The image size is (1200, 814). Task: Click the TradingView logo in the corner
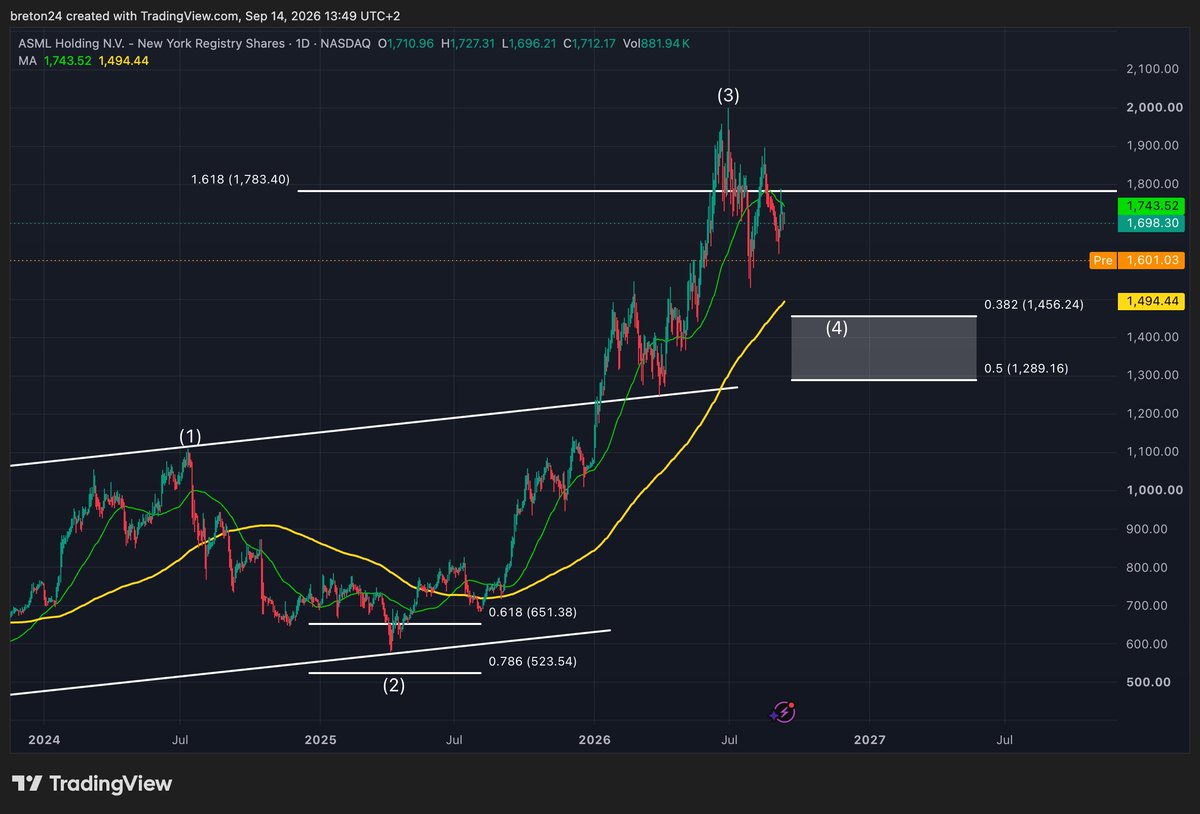92,784
